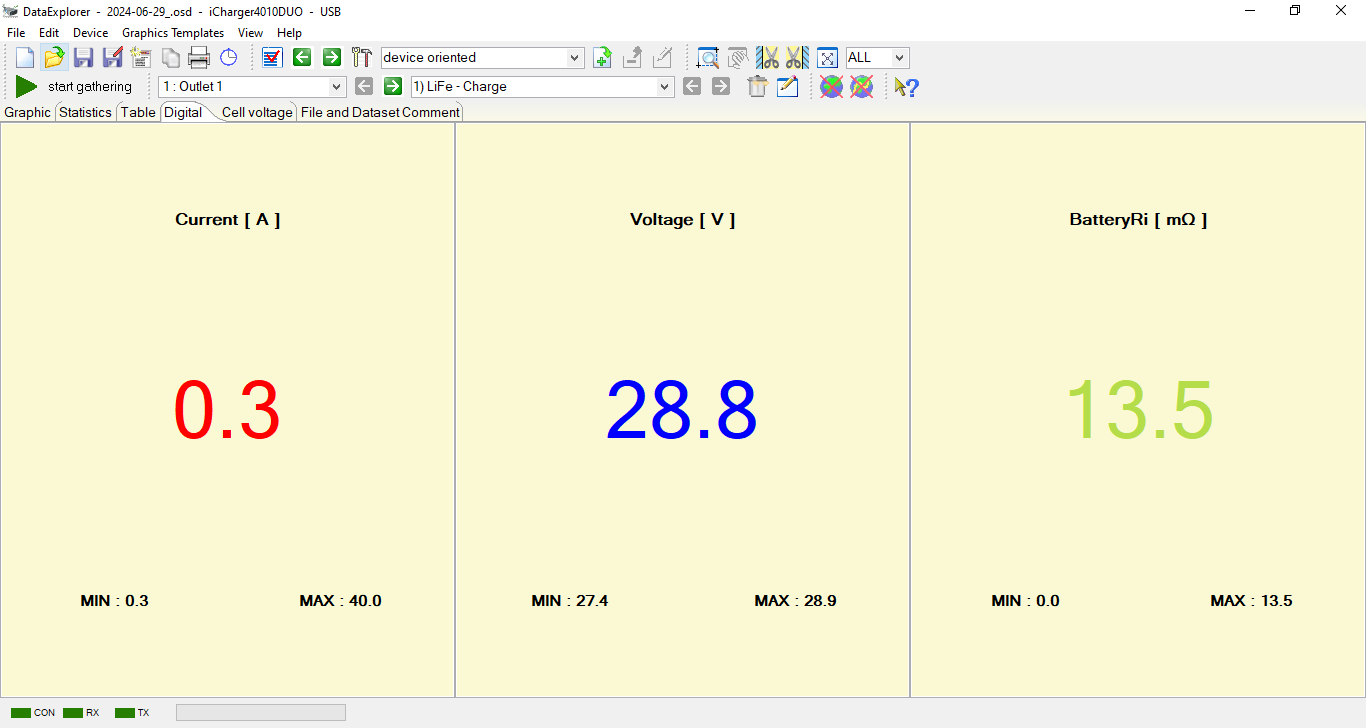The width and height of the screenshot is (1366, 728).
Task: Click the fit-to-window icon beside ALL dropdown
Action: click(x=827, y=58)
